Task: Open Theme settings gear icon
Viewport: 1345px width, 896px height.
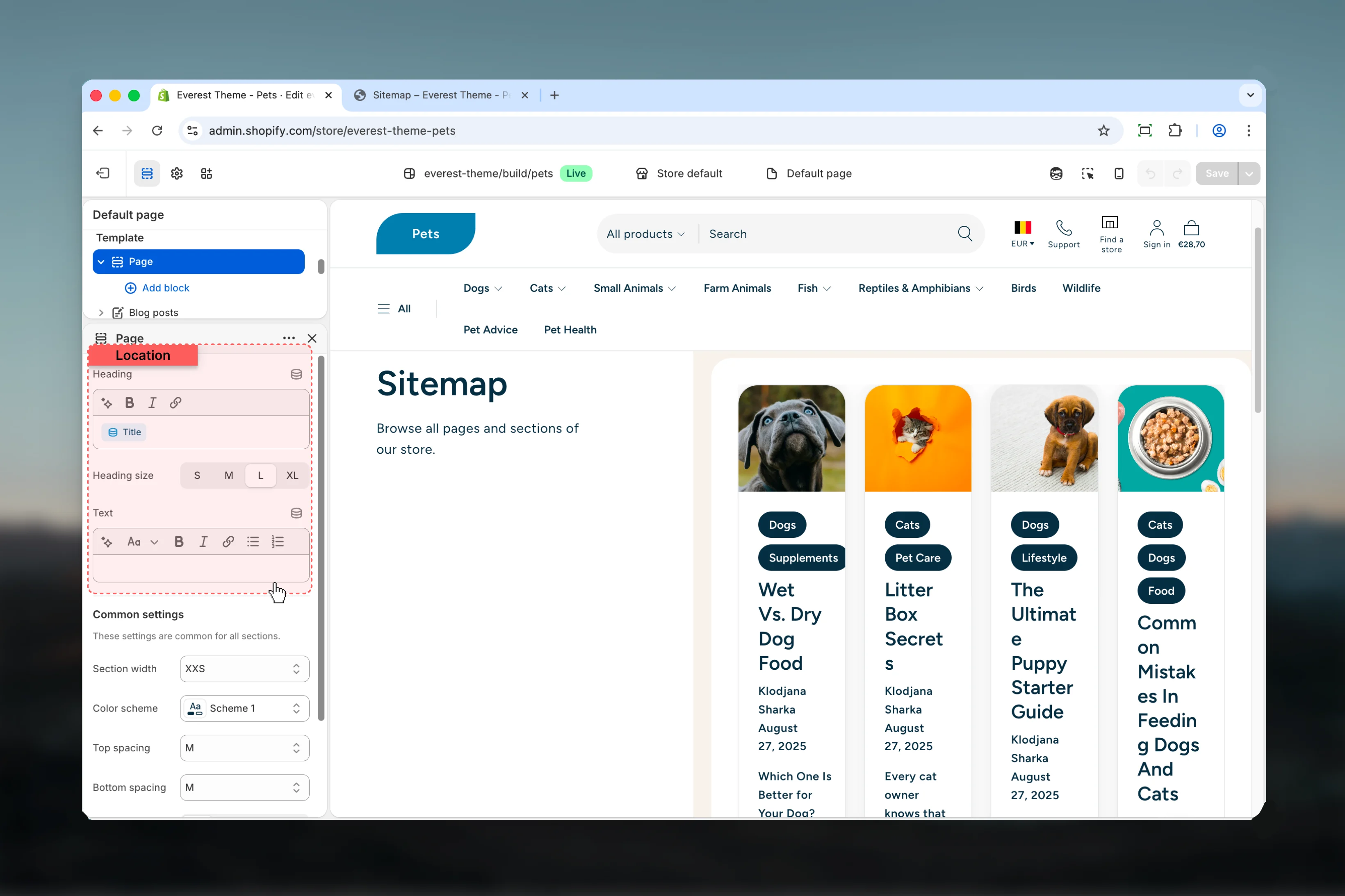Action: 177,173
